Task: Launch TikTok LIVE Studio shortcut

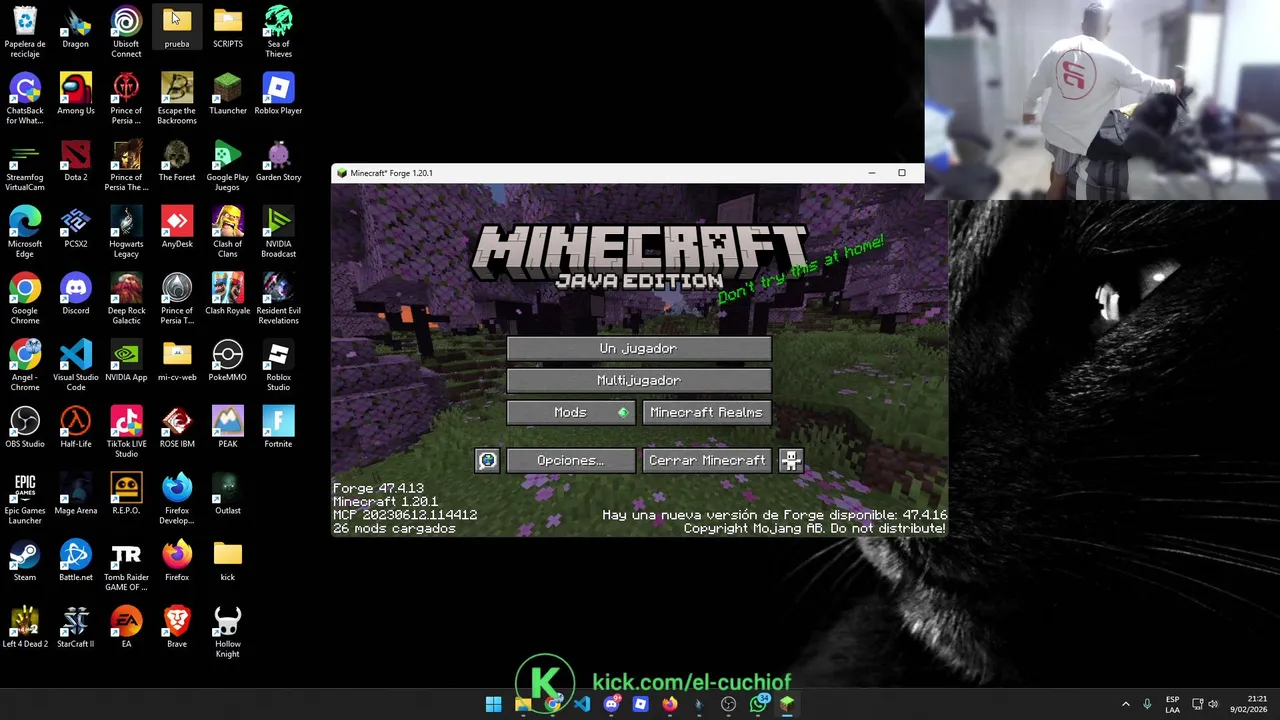Action: pyautogui.click(x=126, y=432)
